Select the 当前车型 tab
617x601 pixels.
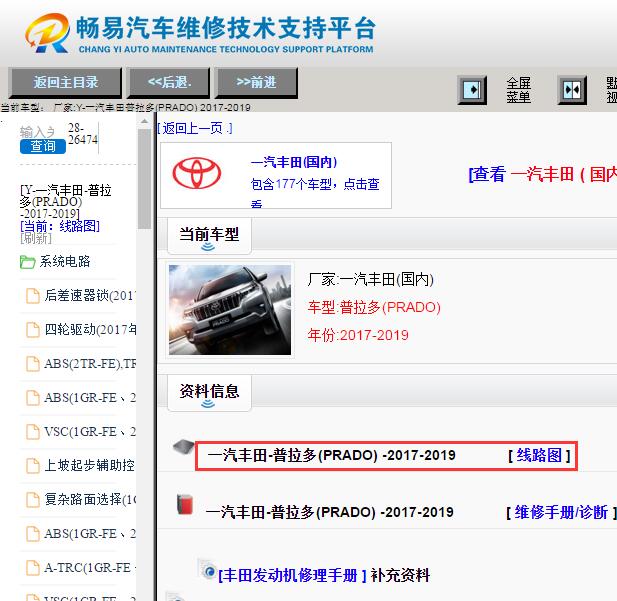(209, 236)
